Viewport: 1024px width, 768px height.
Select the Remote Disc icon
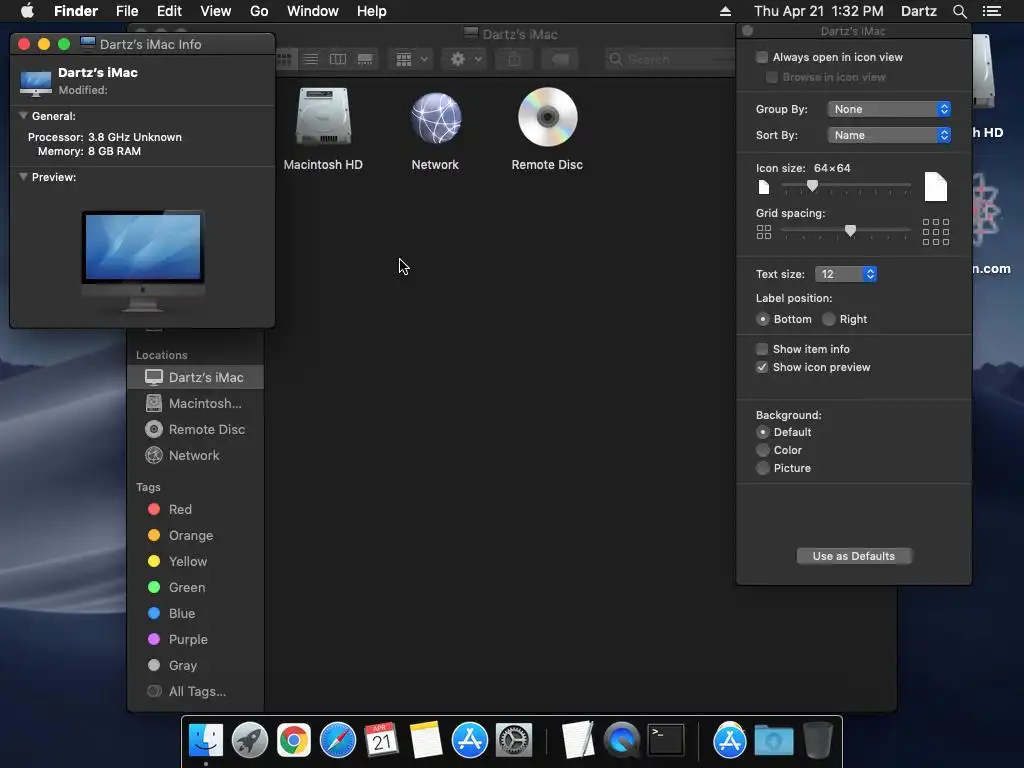[547, 117]
